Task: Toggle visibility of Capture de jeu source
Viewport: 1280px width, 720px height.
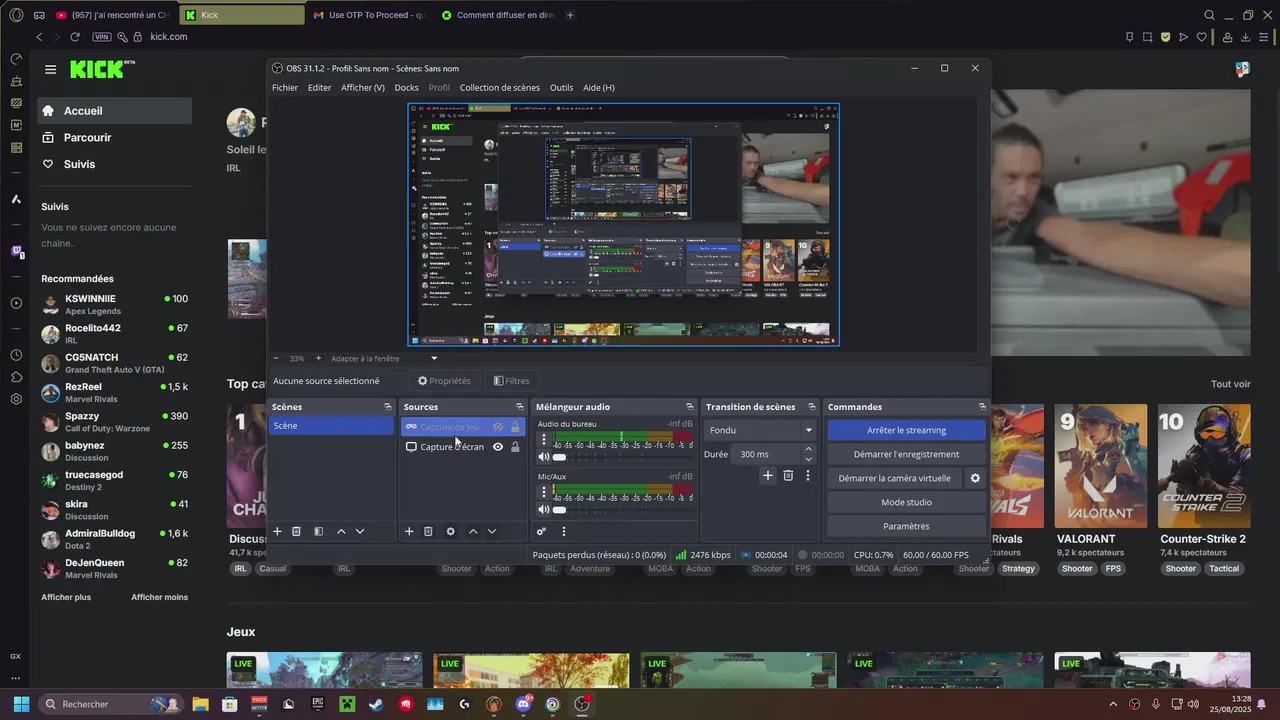Action: (x=498, y=427)
